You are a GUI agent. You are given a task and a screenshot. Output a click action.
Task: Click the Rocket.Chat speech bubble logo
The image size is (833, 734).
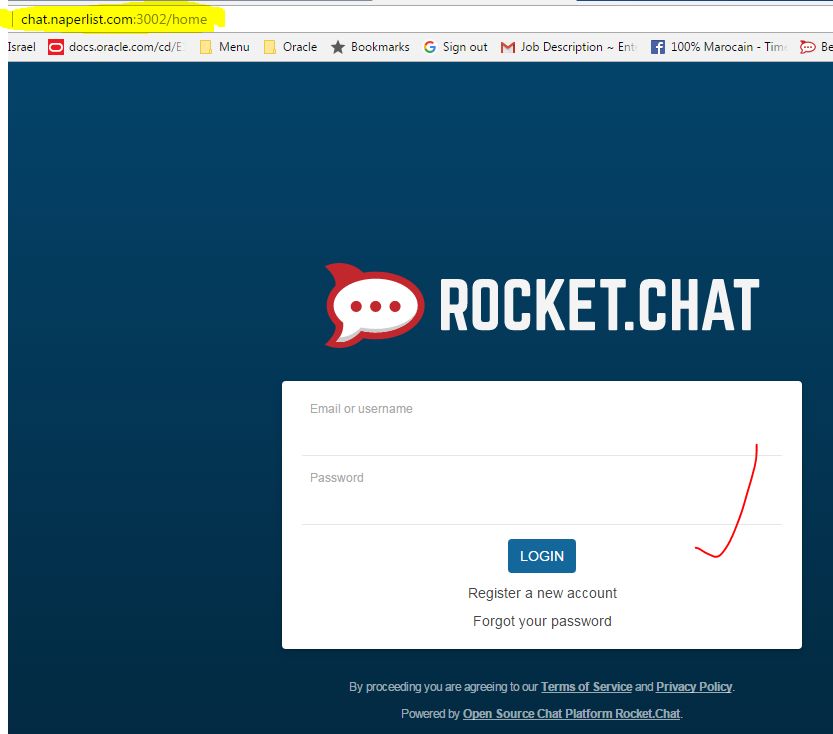coord(375,305)
